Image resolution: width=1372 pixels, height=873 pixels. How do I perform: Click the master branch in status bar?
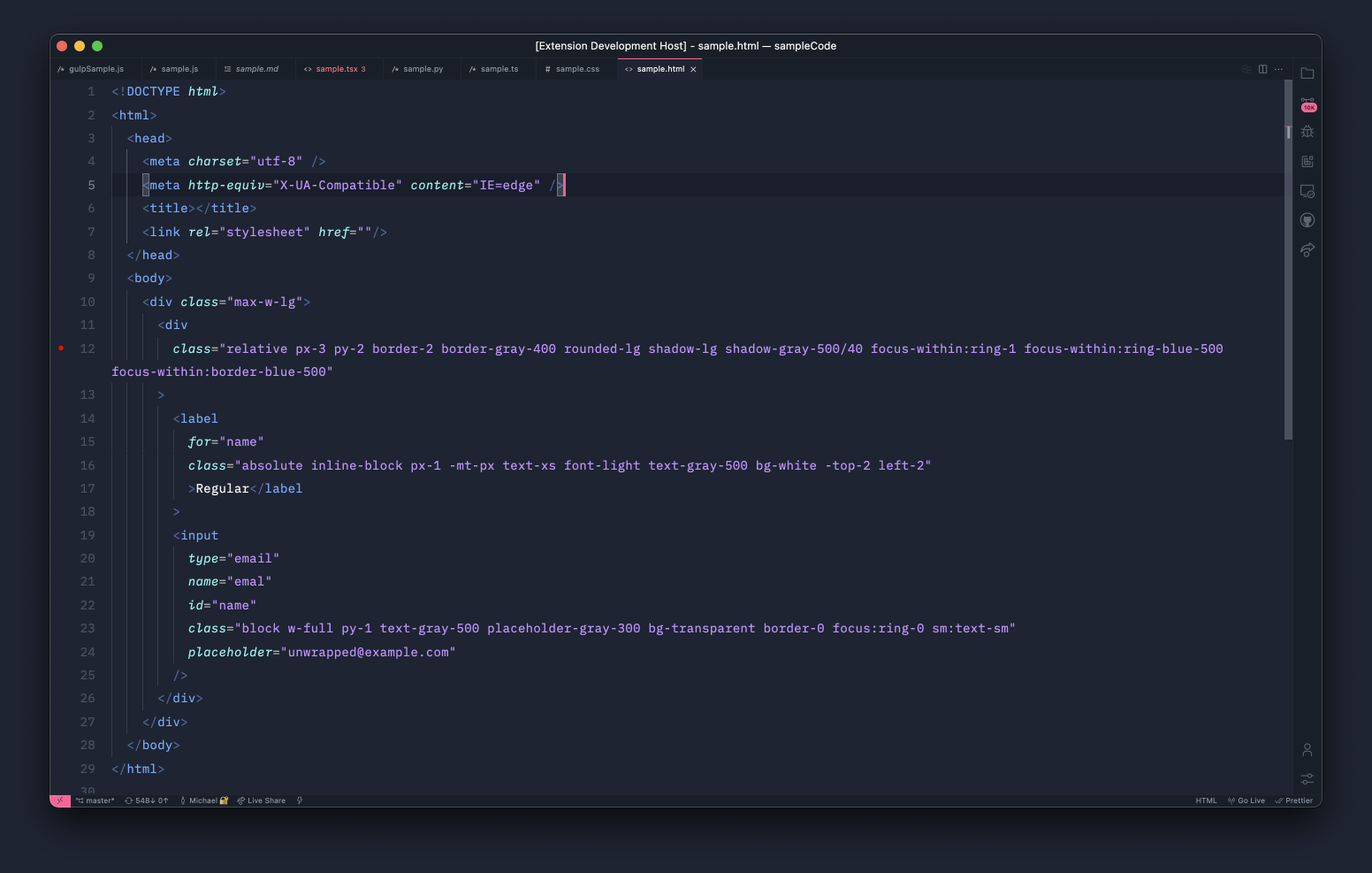pos(95,800)
